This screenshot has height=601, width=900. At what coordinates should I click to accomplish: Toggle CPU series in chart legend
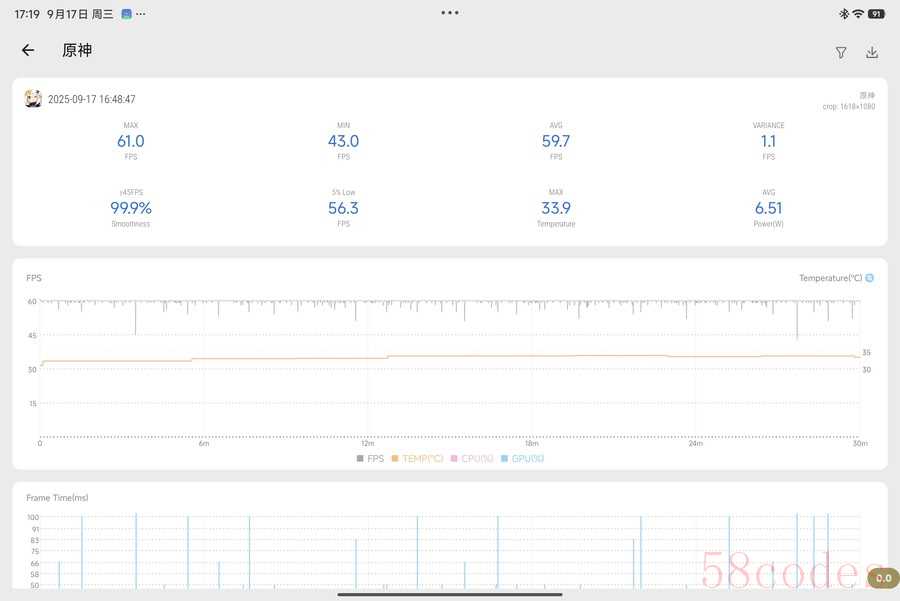pos(472,459)
